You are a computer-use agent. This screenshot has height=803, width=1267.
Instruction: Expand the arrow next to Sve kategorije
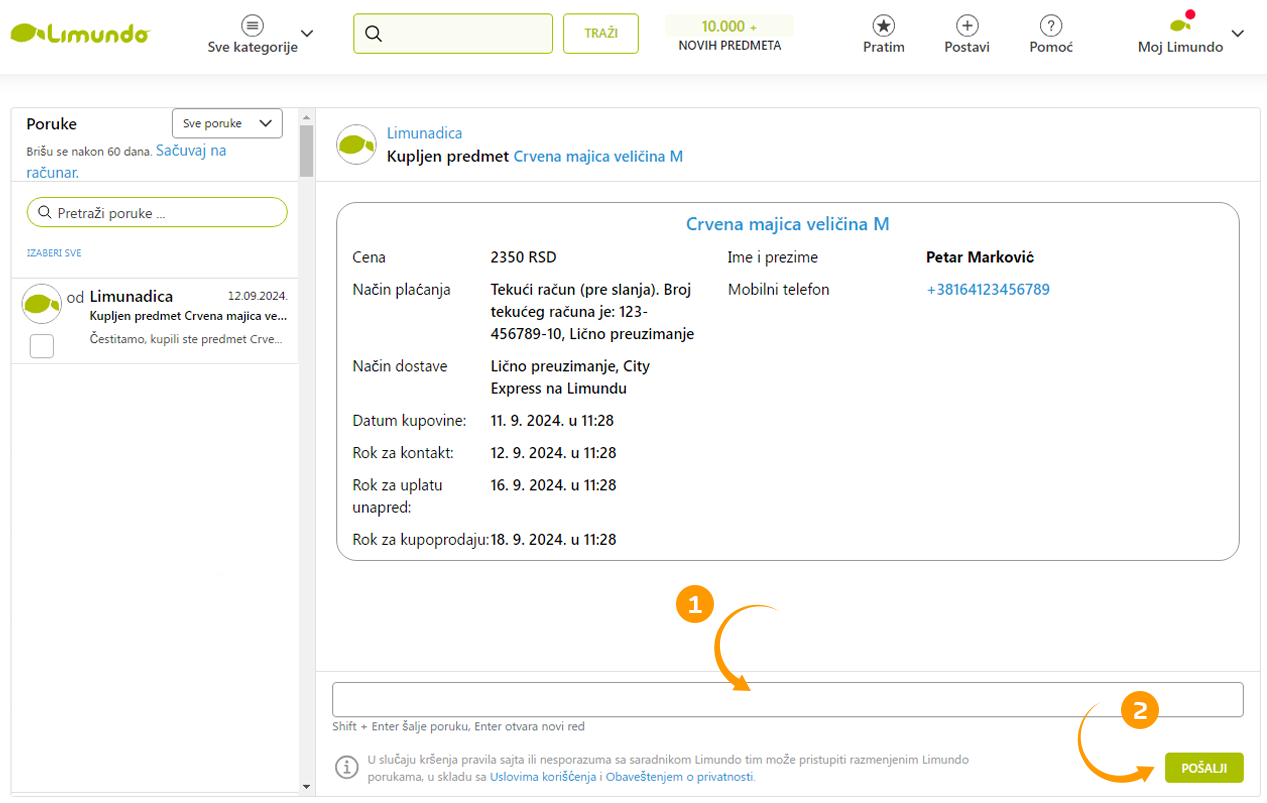point(307,33)
